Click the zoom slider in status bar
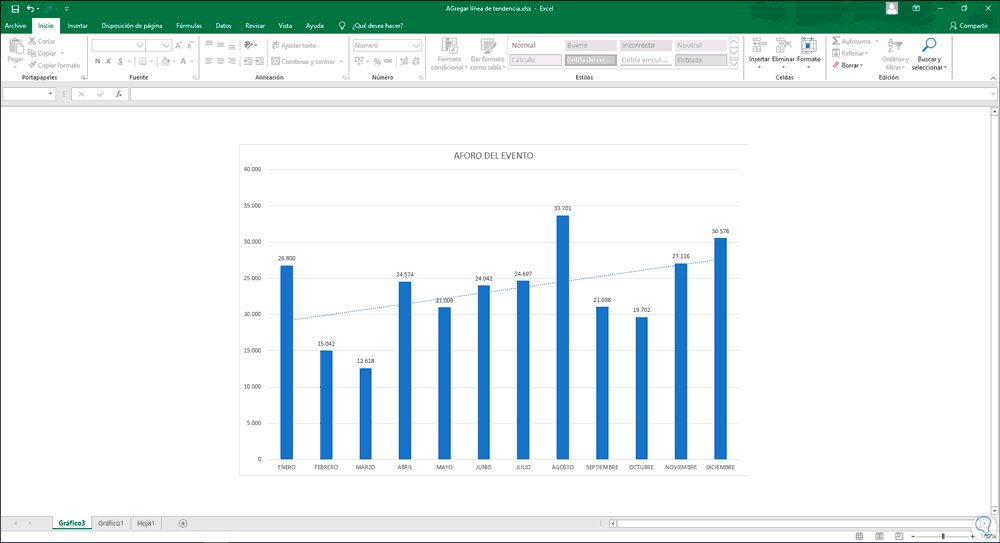The width and height of the screenshot is (1000, 543). coord(943,536)
